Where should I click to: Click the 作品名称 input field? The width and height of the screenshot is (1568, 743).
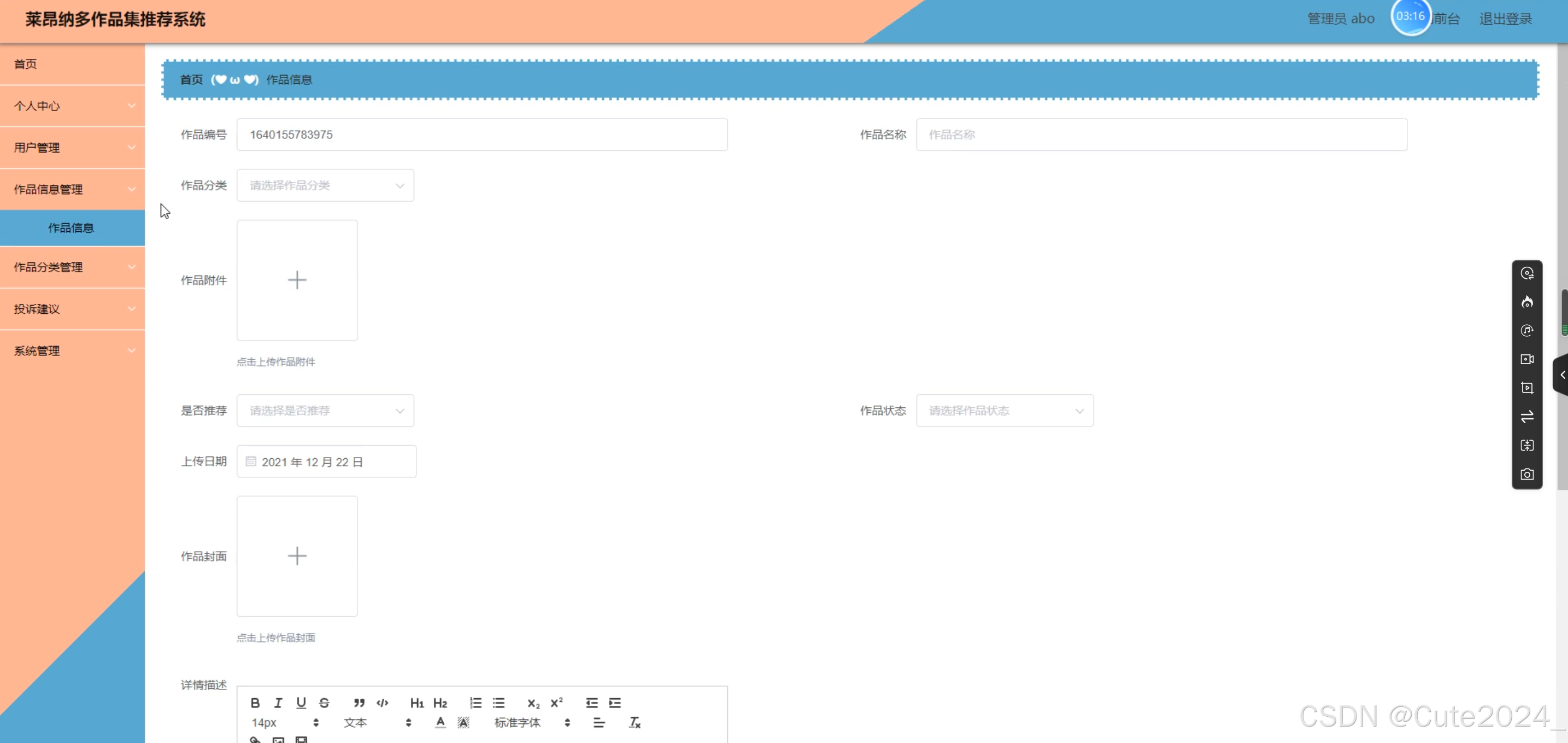1161,134
